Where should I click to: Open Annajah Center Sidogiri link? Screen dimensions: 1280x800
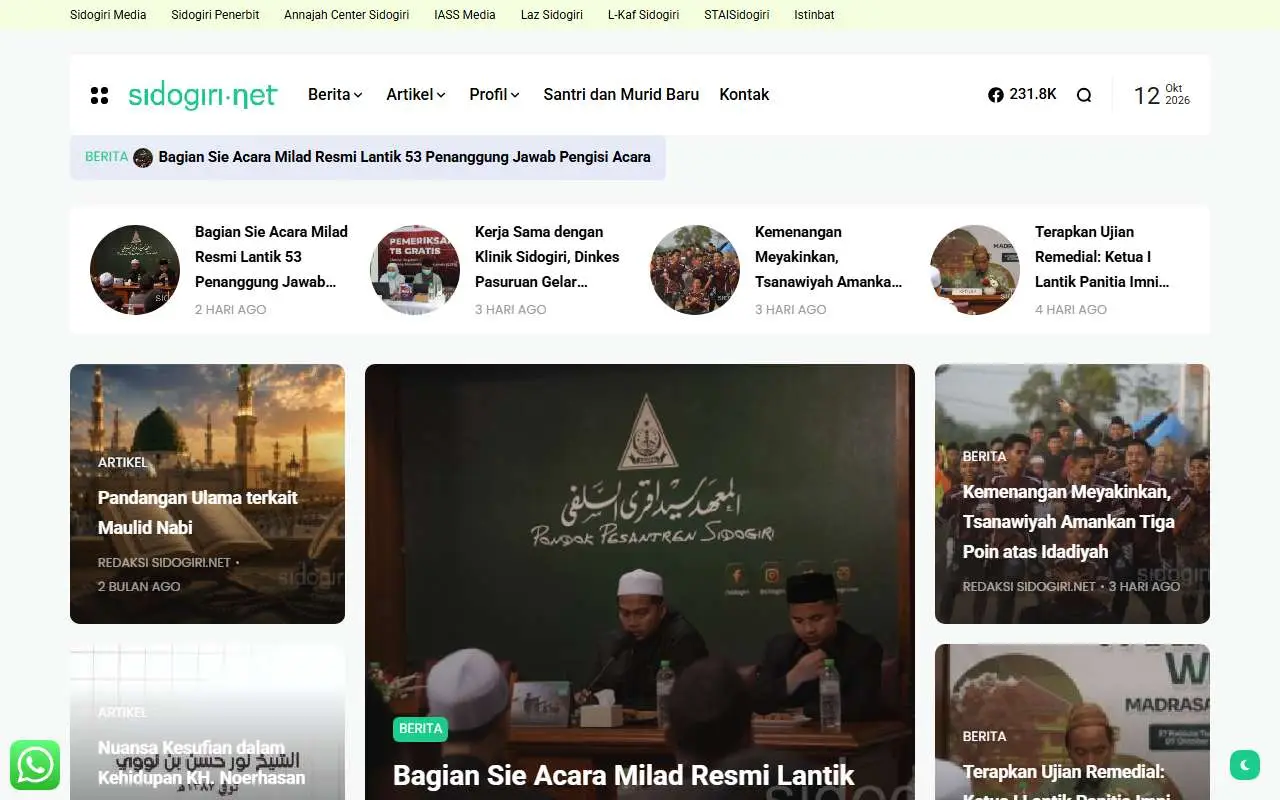coord(347,15)
